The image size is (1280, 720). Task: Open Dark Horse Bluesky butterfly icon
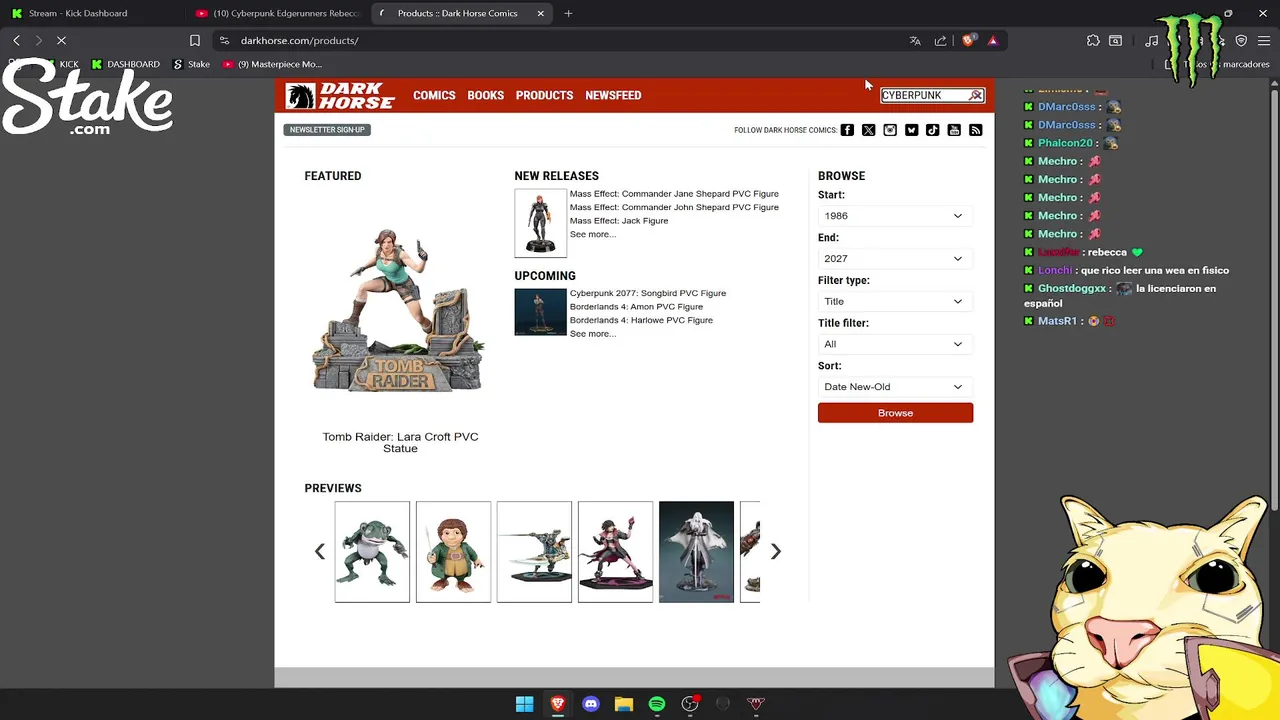pos(911,130)
